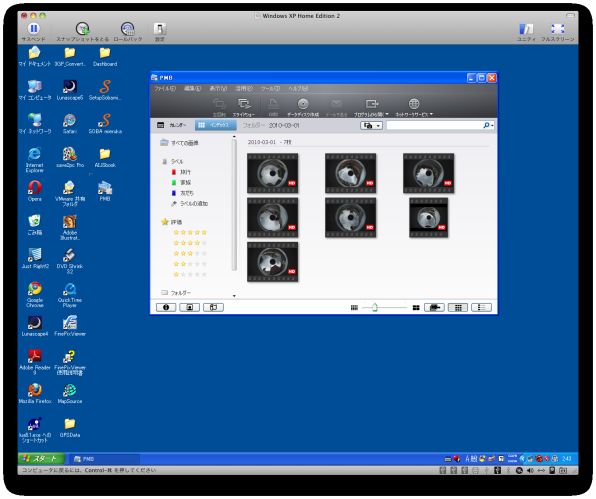The image size is (596, 499).
Task: Open the Google Chrome desktop shortcut
Action: coord(35,295)
